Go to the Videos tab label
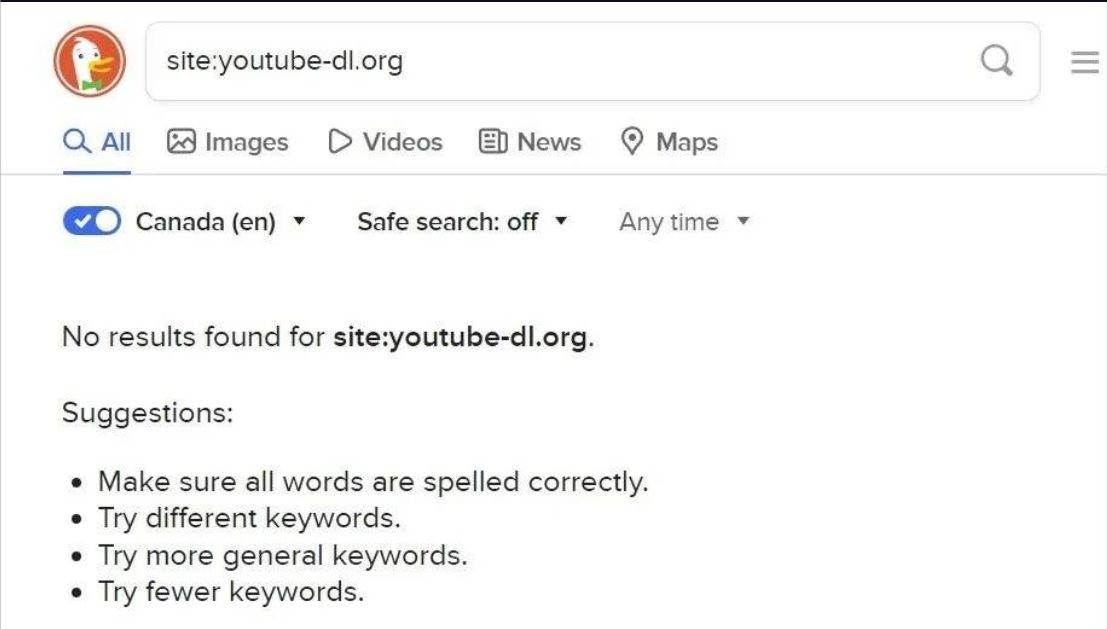1107x629 pixels. click(x=402, y=142)
